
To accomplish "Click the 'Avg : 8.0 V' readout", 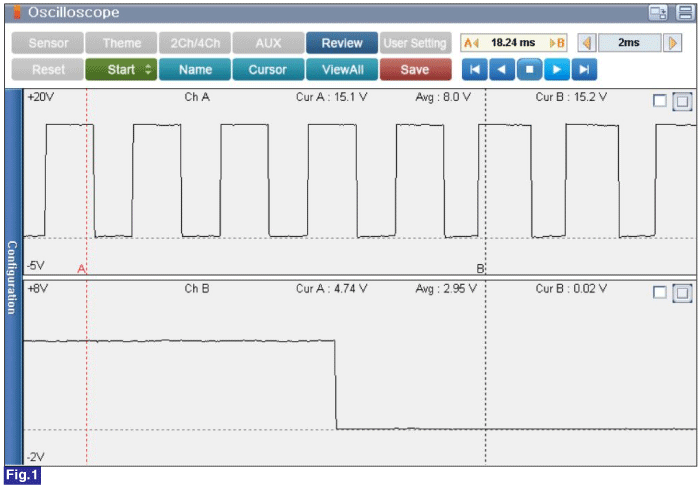I will 443,97.
